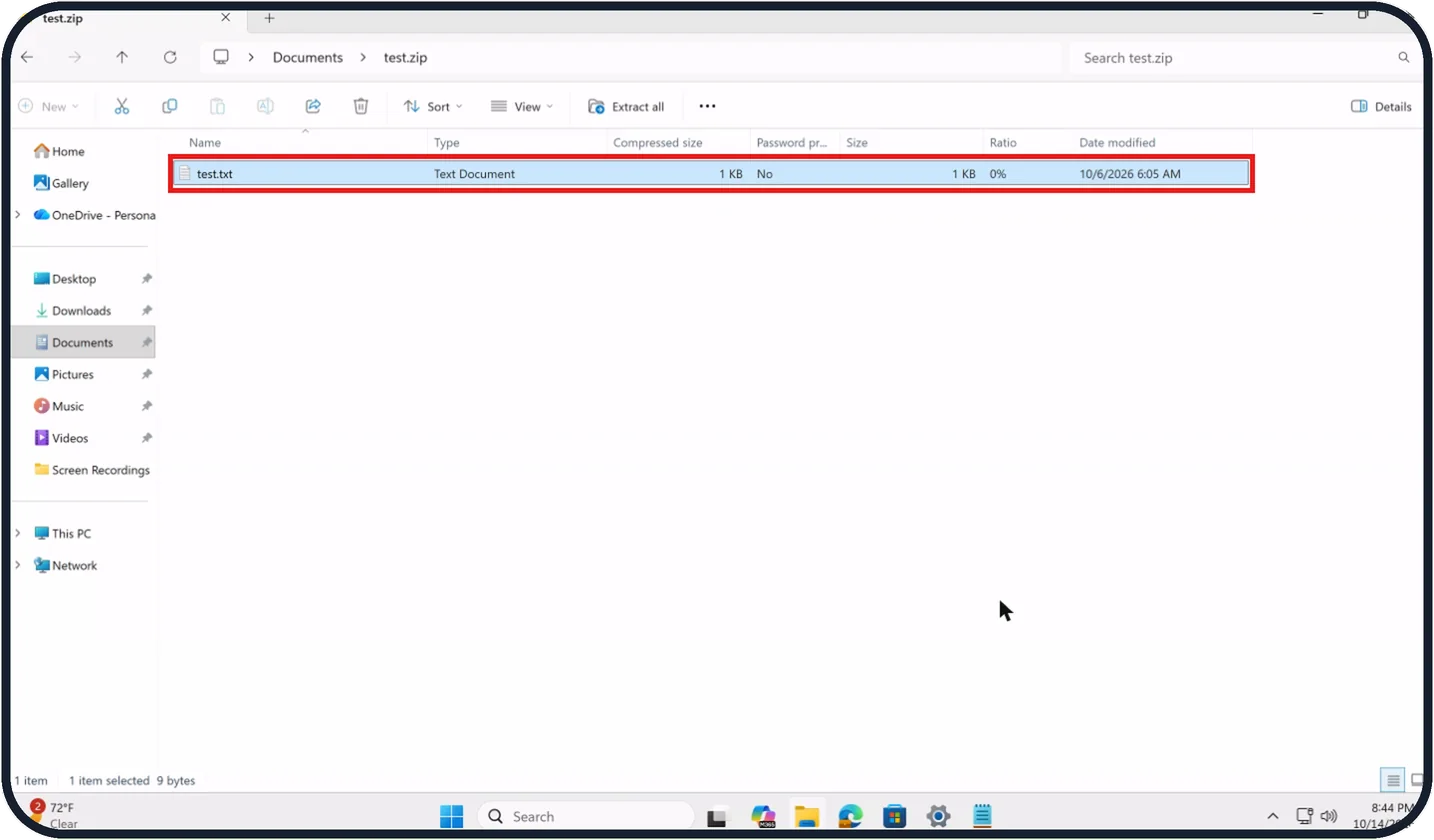Open Settings gear in taskbar
This screenshot has height=840, width=1434.
click(x=938, y=816)
